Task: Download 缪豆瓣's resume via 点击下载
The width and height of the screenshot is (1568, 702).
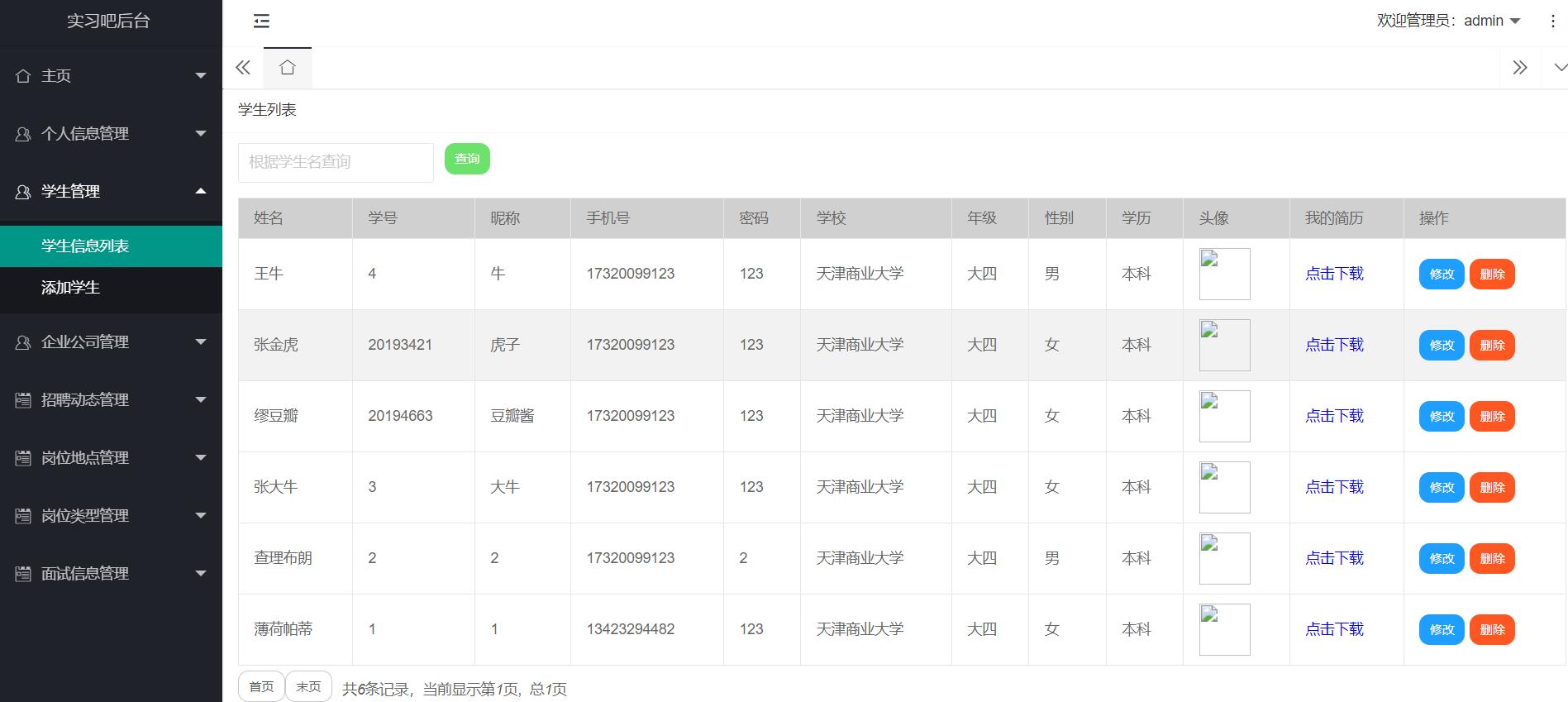Action: coord(1334,416)
